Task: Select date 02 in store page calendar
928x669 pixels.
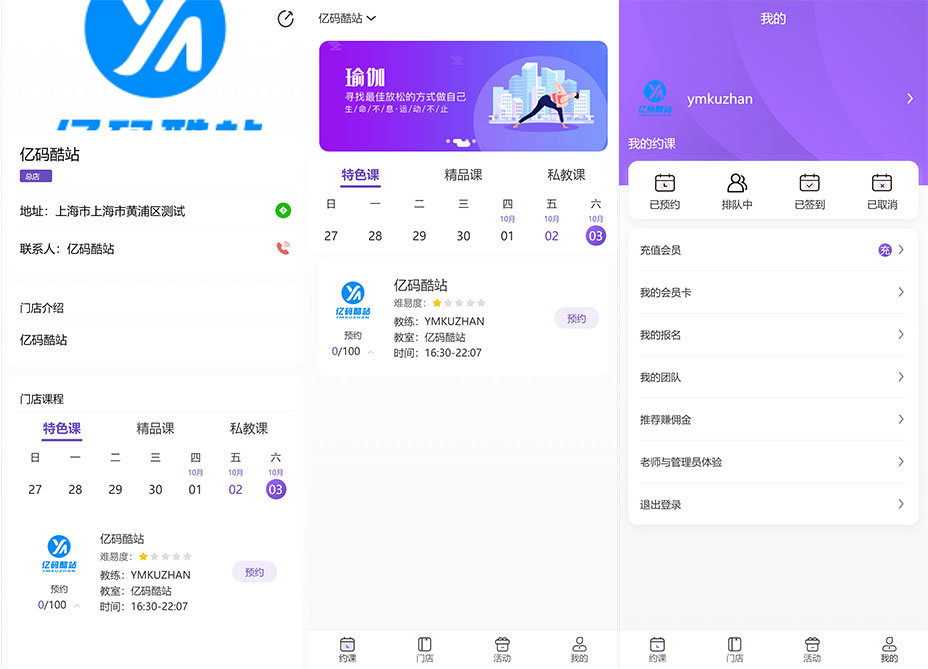Action: pyautogui.click(x=236, y=489)
